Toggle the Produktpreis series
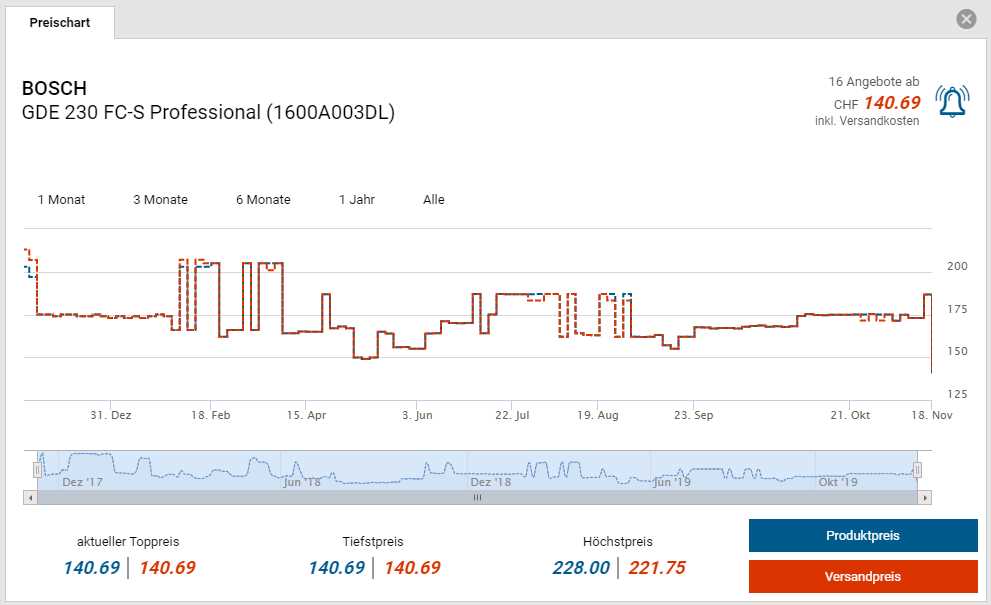The width and height of the screenshot is (991, 605). (862, 536)
